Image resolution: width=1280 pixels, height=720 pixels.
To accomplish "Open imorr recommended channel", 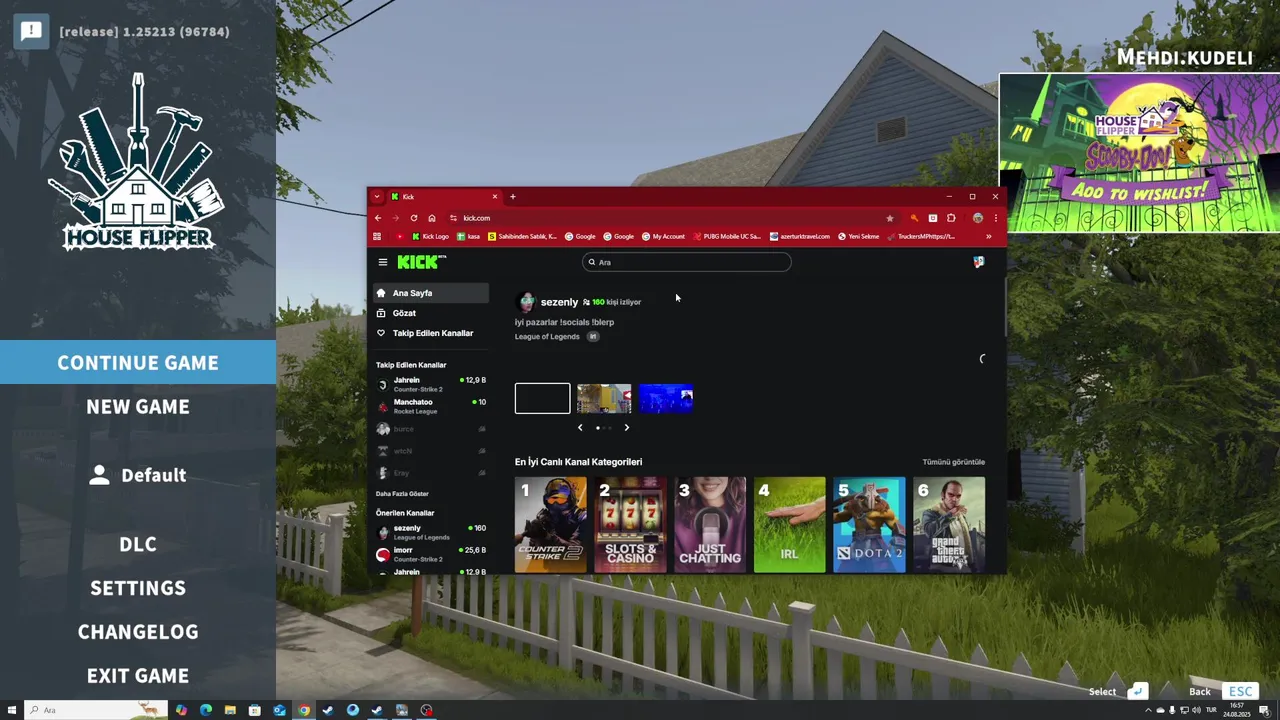I will coord(431,554).
